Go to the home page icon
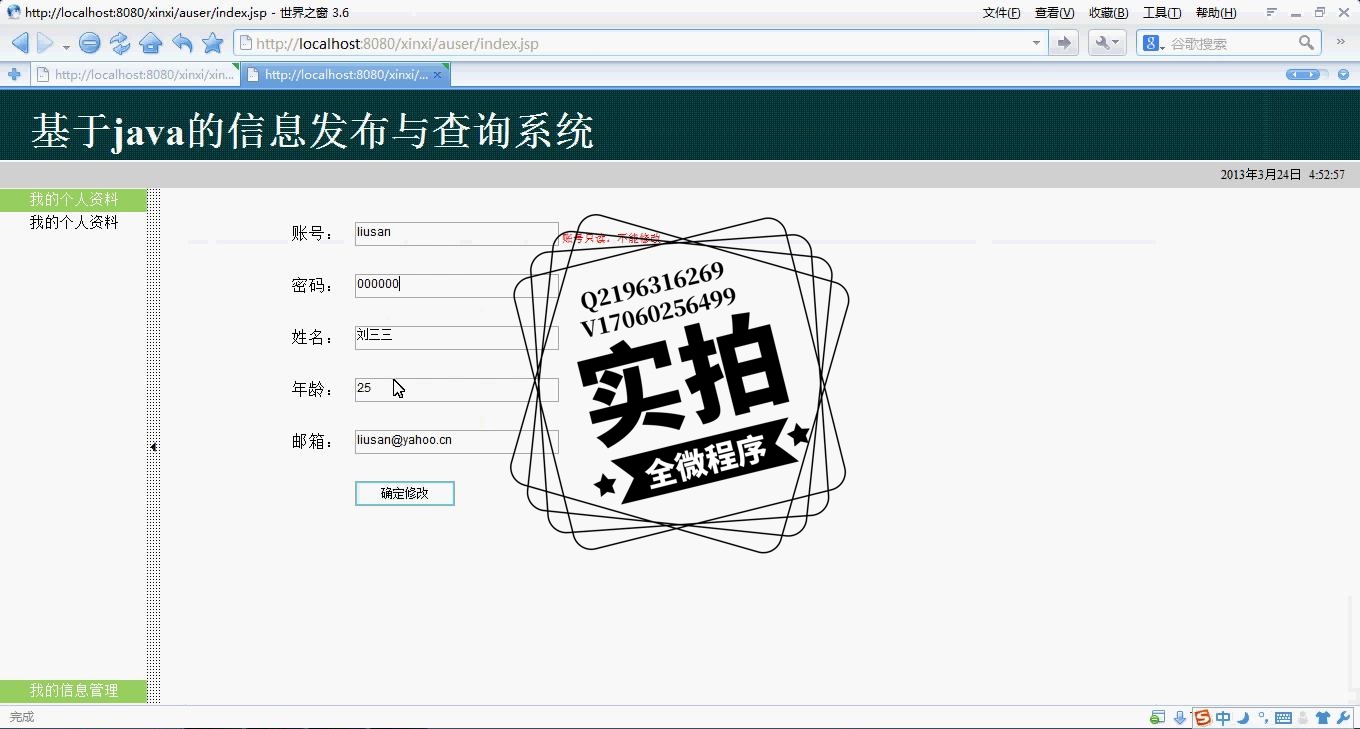The height and width of the screenshot is (729, 1360). pyautogui.click(x=151, y=43)
